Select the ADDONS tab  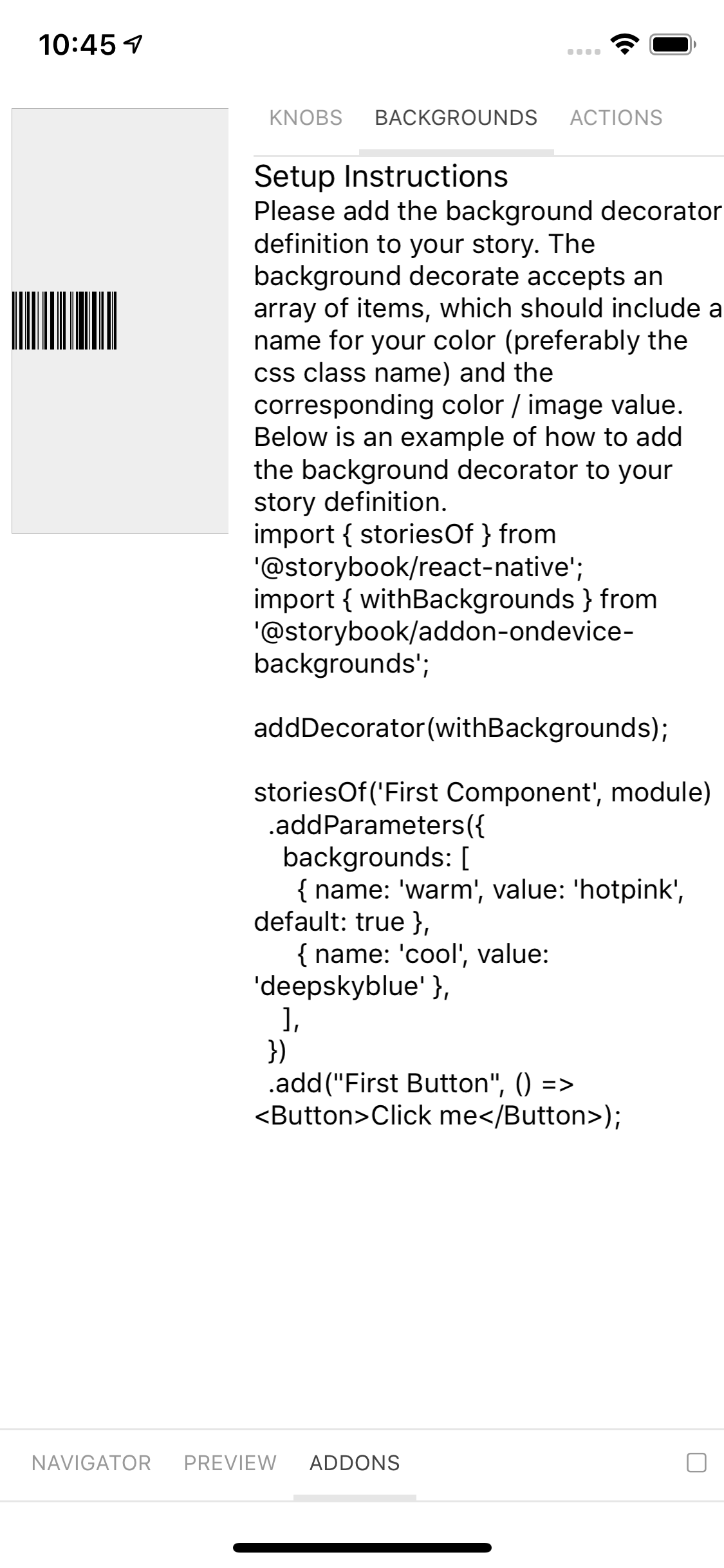(354, 1462)
